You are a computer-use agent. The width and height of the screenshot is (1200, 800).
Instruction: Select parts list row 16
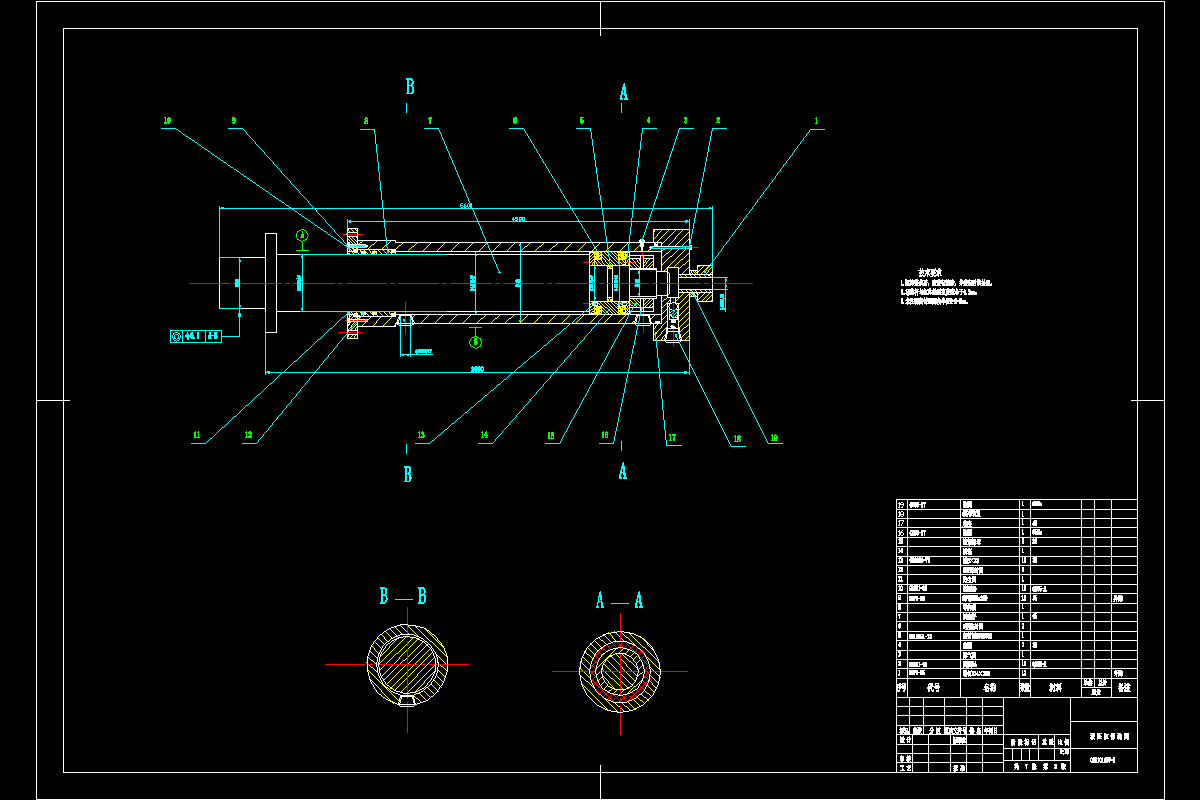pyautogui.click(x=1017, y=533)
